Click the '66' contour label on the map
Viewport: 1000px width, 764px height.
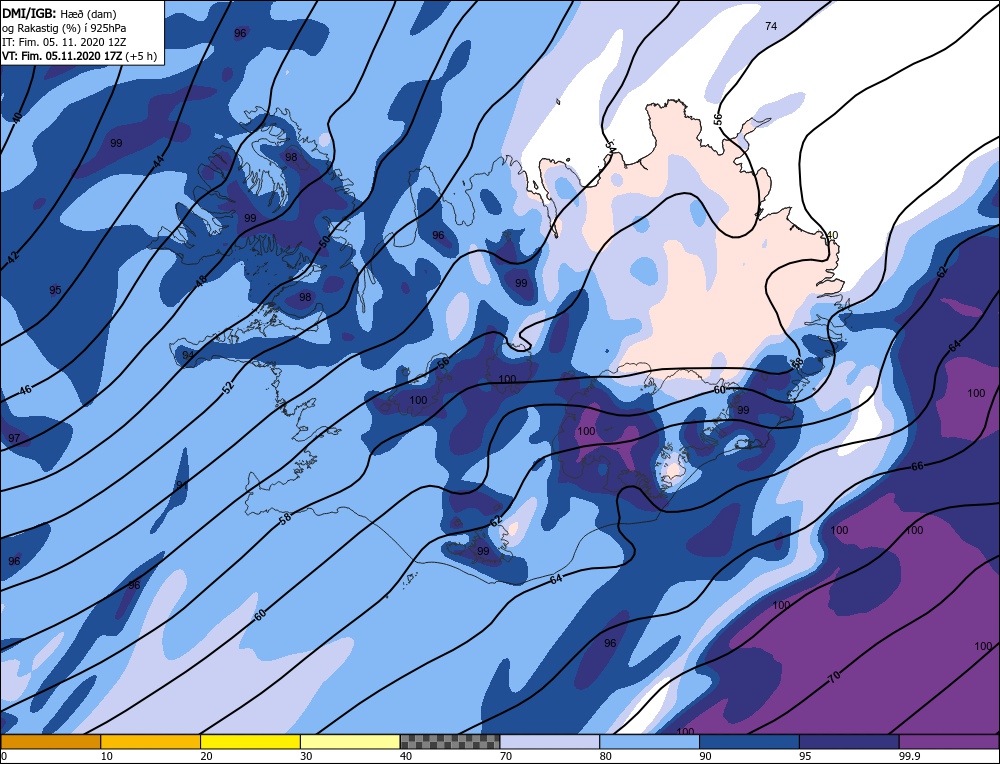click(917, 466)
